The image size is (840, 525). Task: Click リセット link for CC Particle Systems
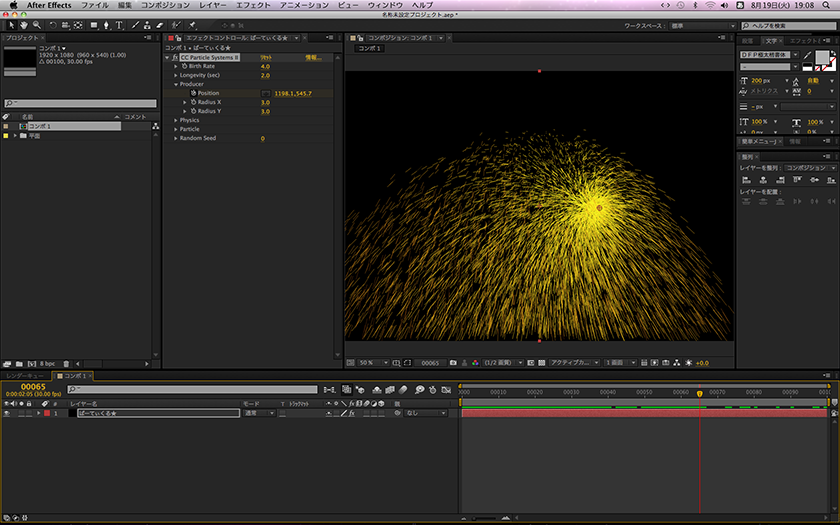(x=266, y=58)
